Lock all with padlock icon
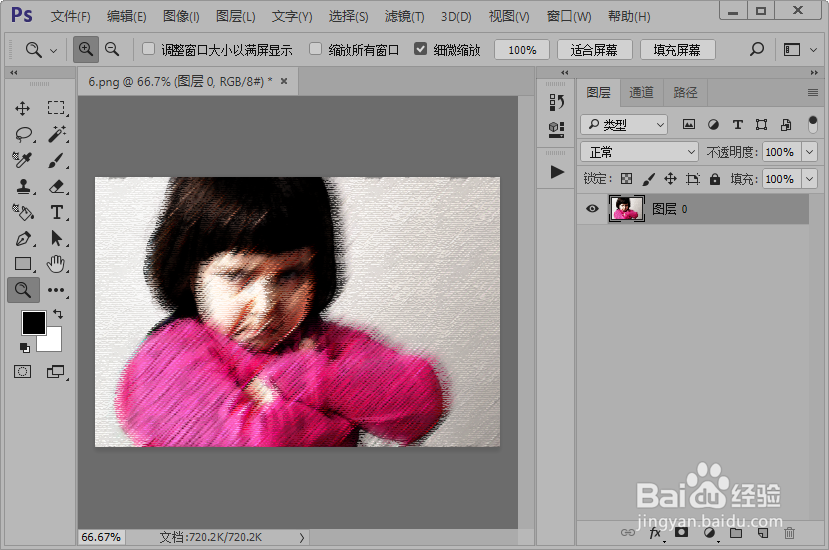This screenshot has height=550, width=829. [x=715, y=179]
